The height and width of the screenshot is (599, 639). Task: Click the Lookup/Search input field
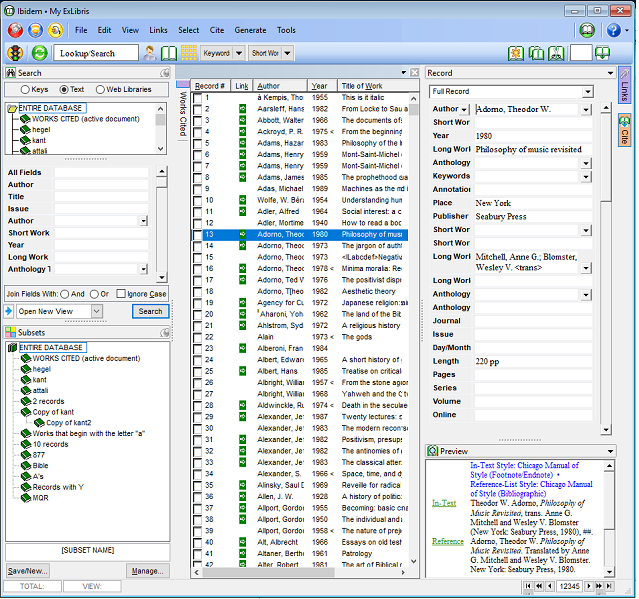pos(96,53)
